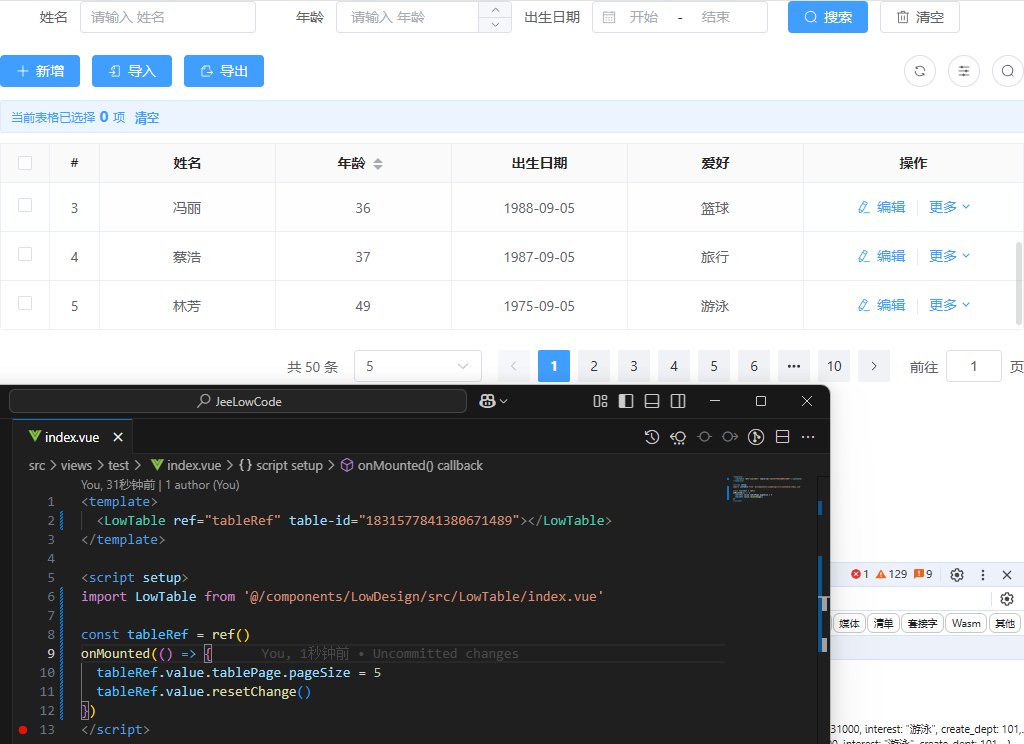Select the 套接字 filter in DevTools

coord(923,623)
